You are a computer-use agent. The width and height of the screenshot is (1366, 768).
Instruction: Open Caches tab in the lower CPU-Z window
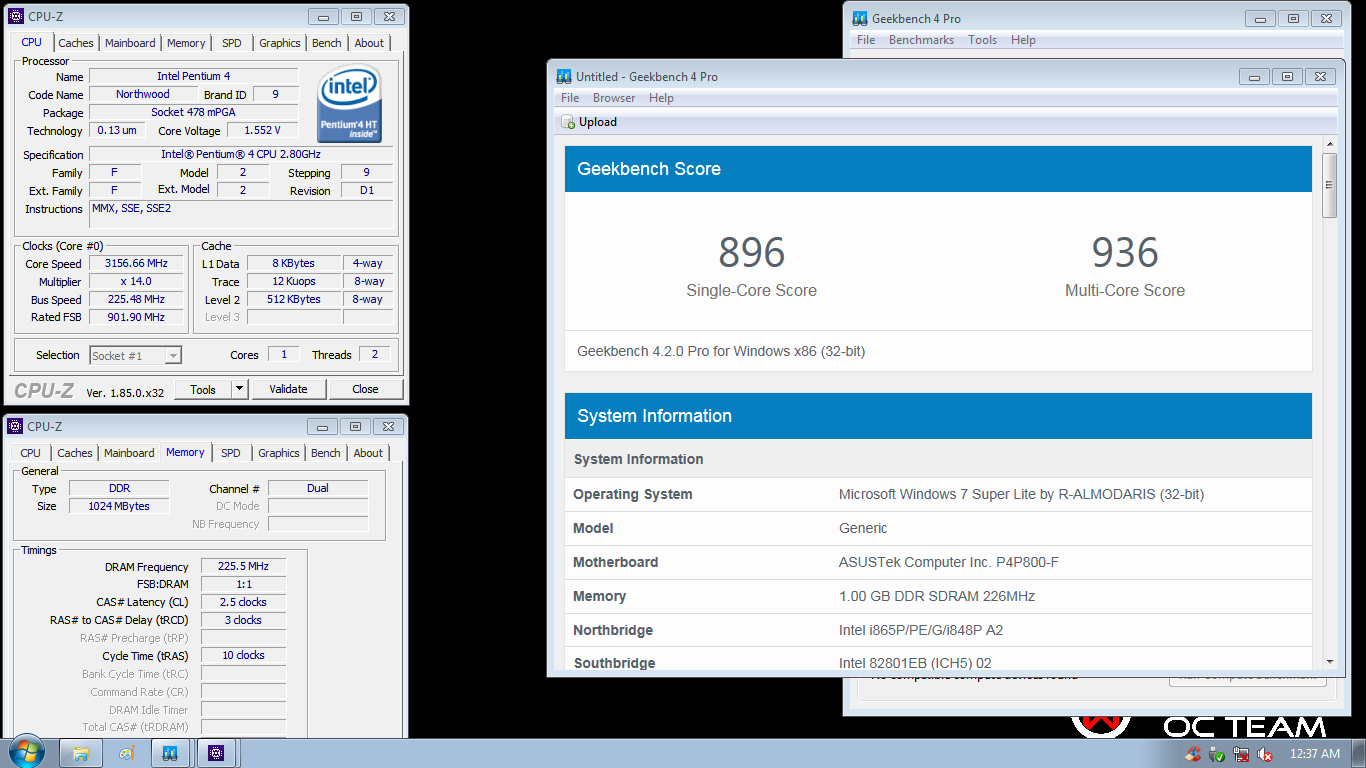[x=74, y=453]
